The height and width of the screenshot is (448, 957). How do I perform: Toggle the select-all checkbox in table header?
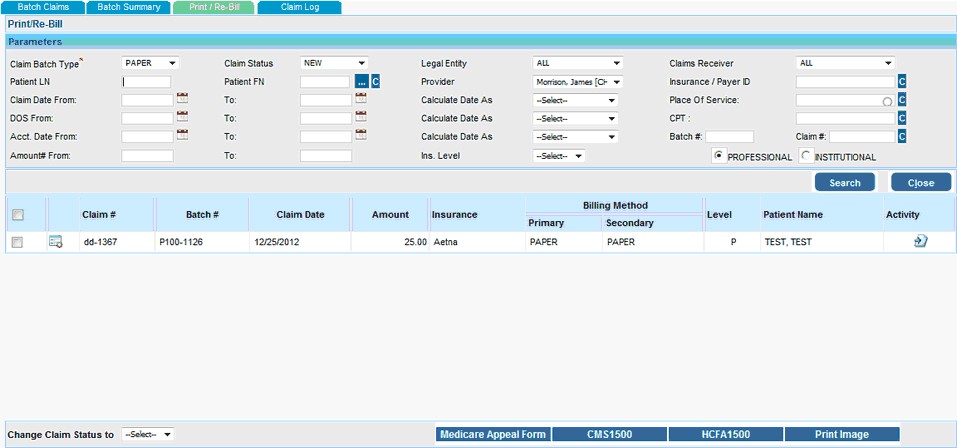tap(17, 215)
